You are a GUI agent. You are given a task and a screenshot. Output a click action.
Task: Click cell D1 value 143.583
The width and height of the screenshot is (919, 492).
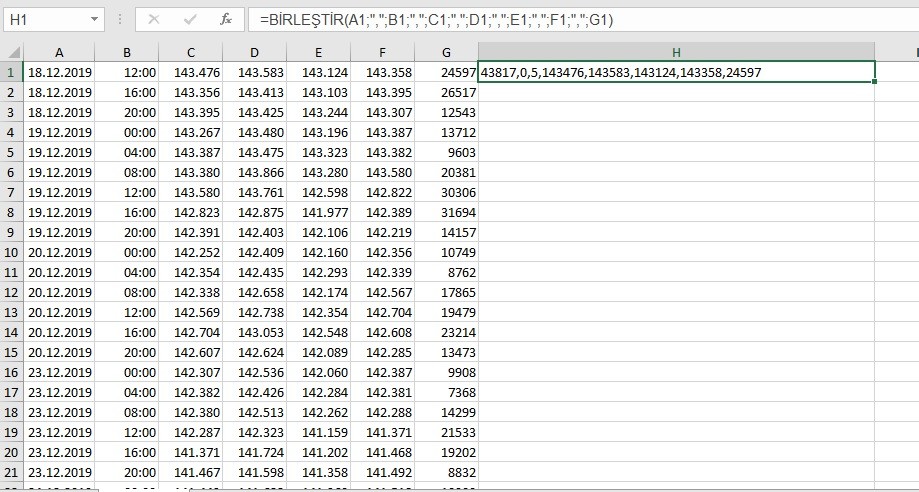click(254, 72)
